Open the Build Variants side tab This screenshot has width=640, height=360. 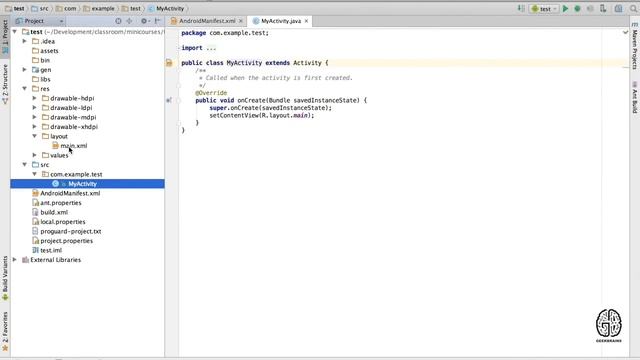coord(5,278)
